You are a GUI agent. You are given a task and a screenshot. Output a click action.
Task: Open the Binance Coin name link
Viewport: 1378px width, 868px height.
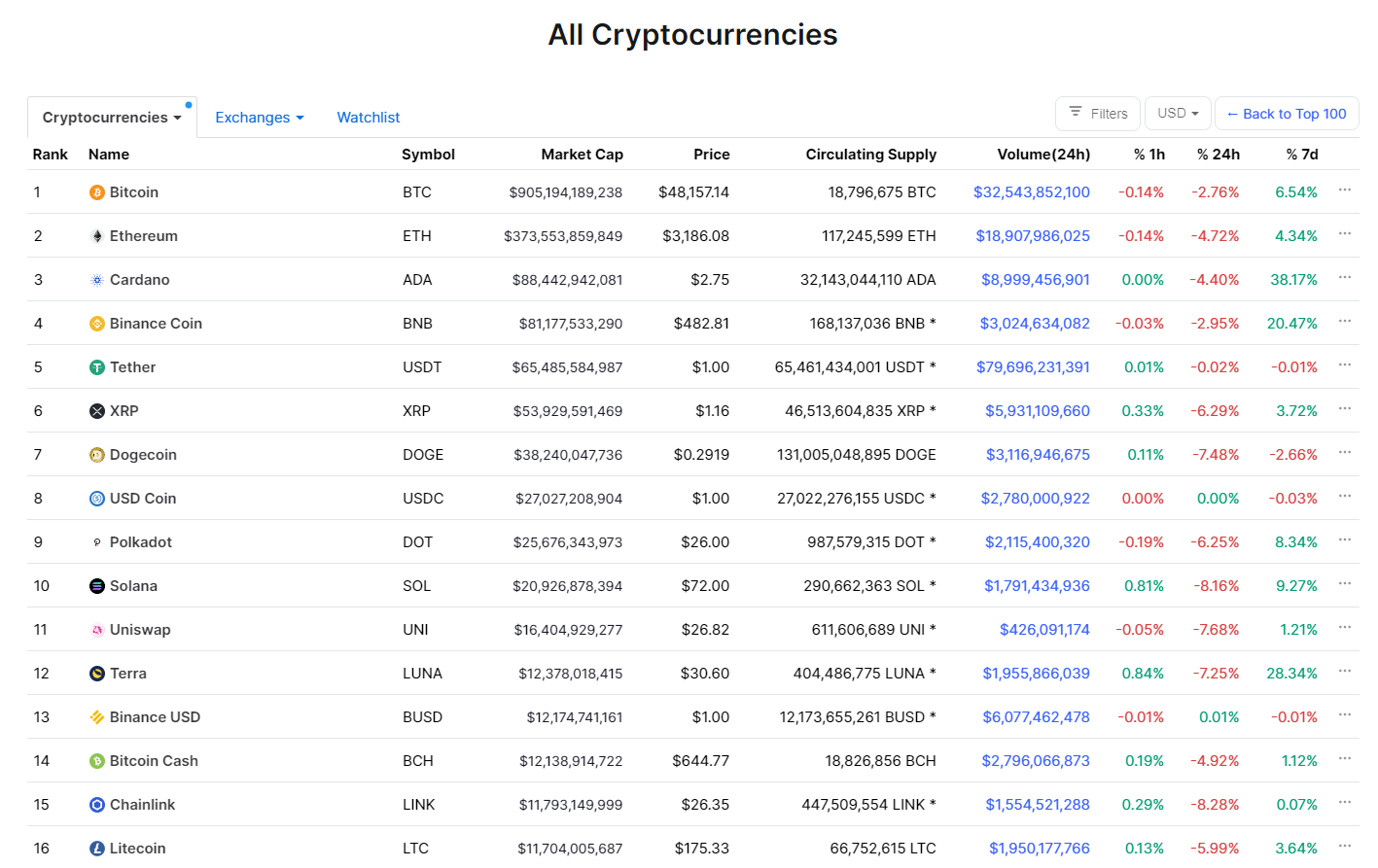pyautogui.click(x=156, y=324)
